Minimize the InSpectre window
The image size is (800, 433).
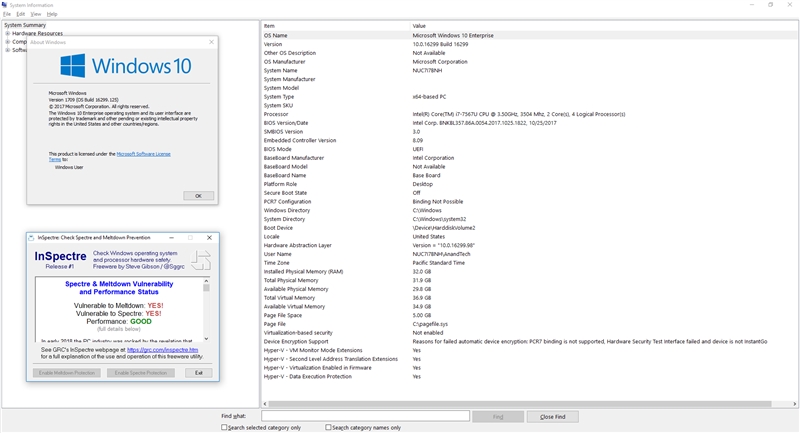171,238
